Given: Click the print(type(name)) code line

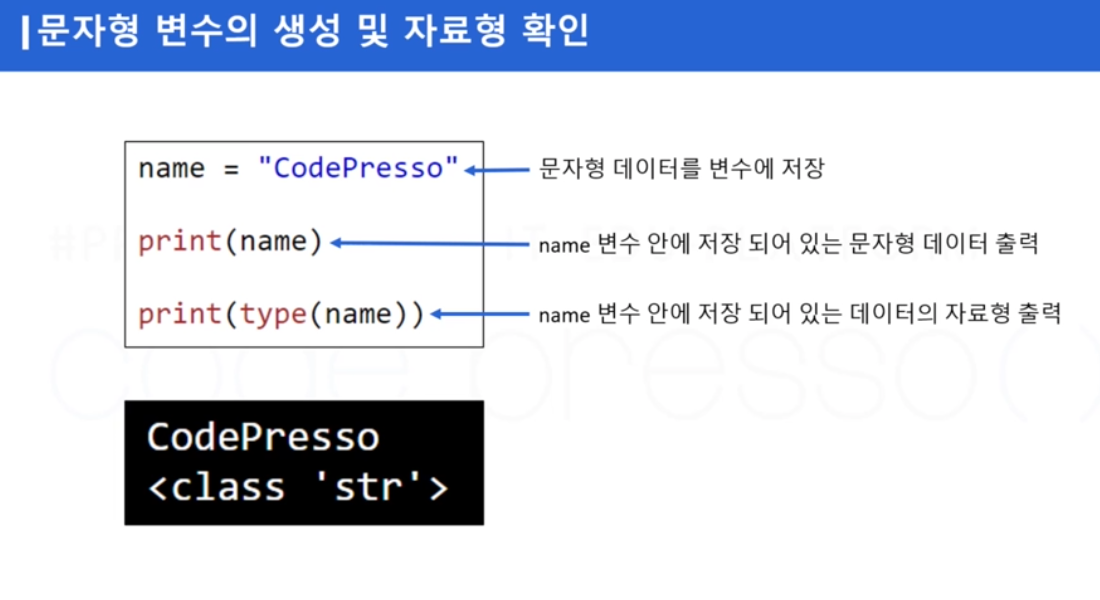Looking at the screenshot, I should (281, 314).
